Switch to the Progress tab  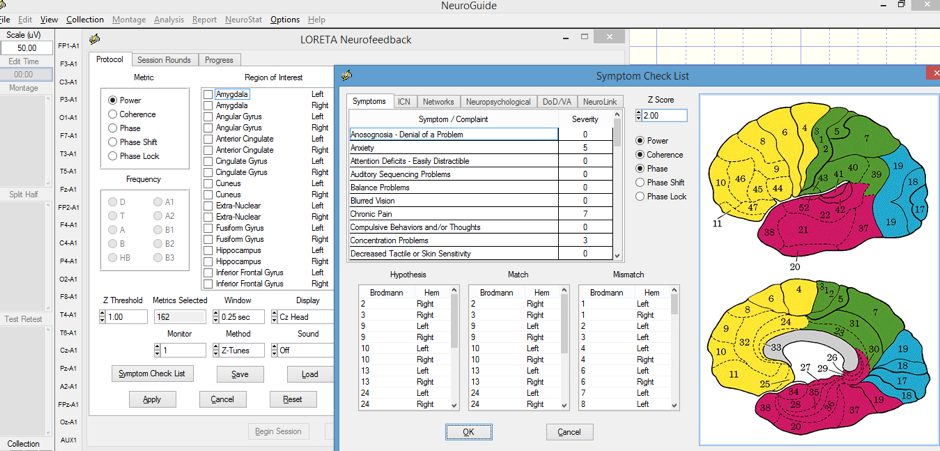(x=219, y=60)
